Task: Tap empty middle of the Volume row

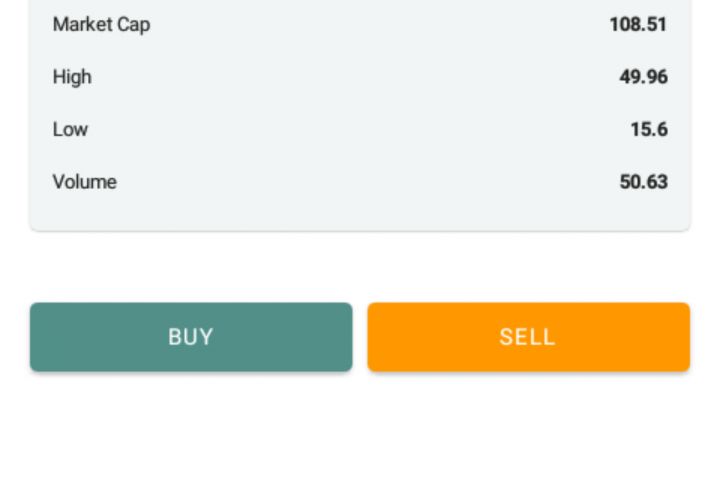Action: point(360,182)
